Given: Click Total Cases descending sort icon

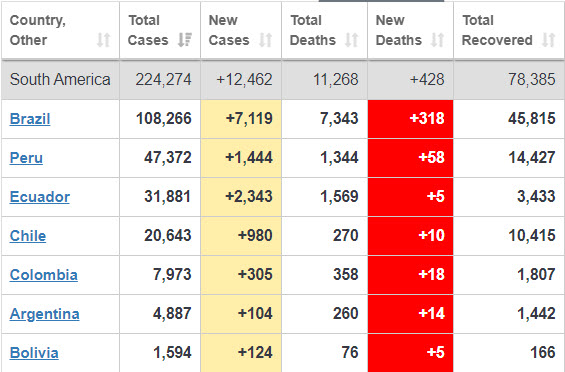Looking at the screenshot, I should (184, 40).
